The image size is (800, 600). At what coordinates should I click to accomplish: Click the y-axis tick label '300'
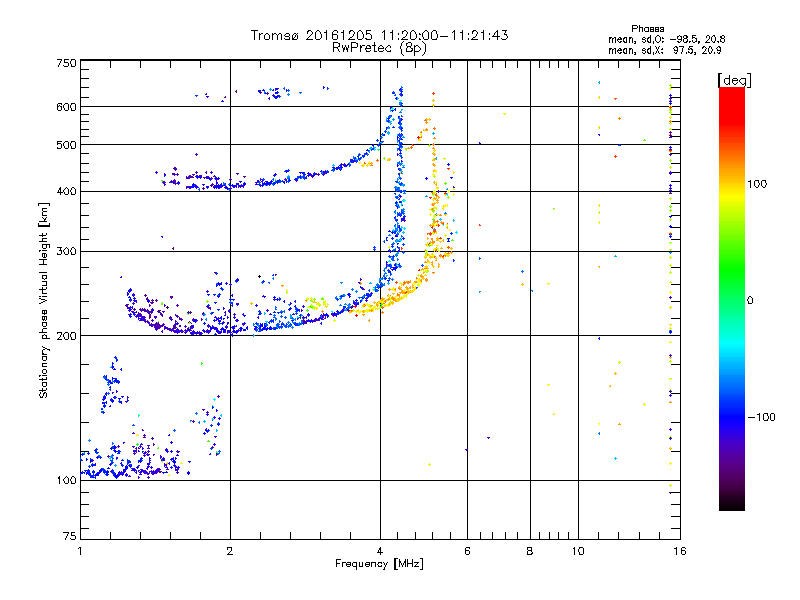pos(66,251)
